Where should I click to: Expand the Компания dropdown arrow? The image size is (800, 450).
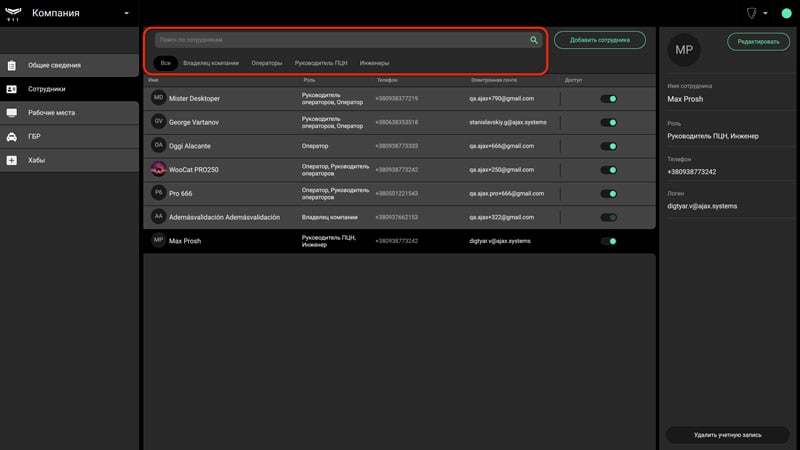tap(127, 13)
